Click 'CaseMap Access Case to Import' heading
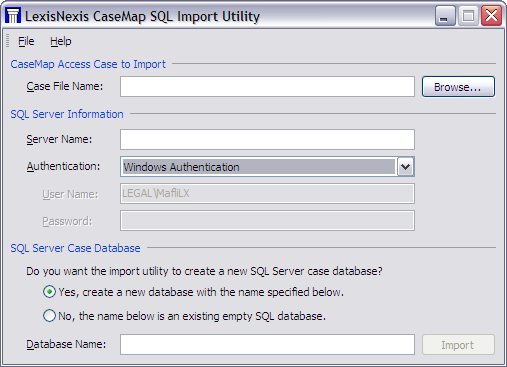 [x=88, y=64]
